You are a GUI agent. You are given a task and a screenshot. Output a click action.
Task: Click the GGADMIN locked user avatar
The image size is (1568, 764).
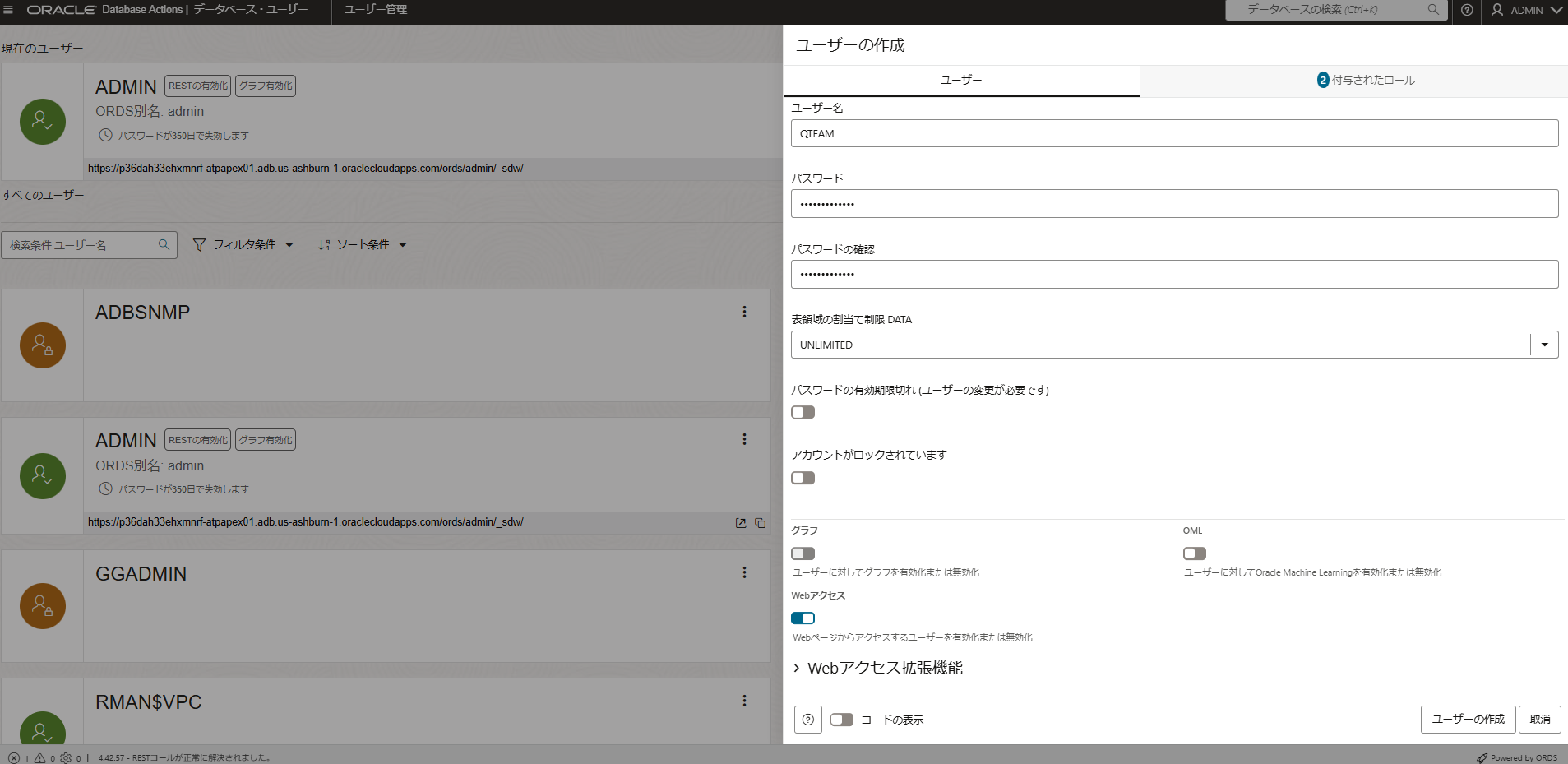(x=43, y=606)
